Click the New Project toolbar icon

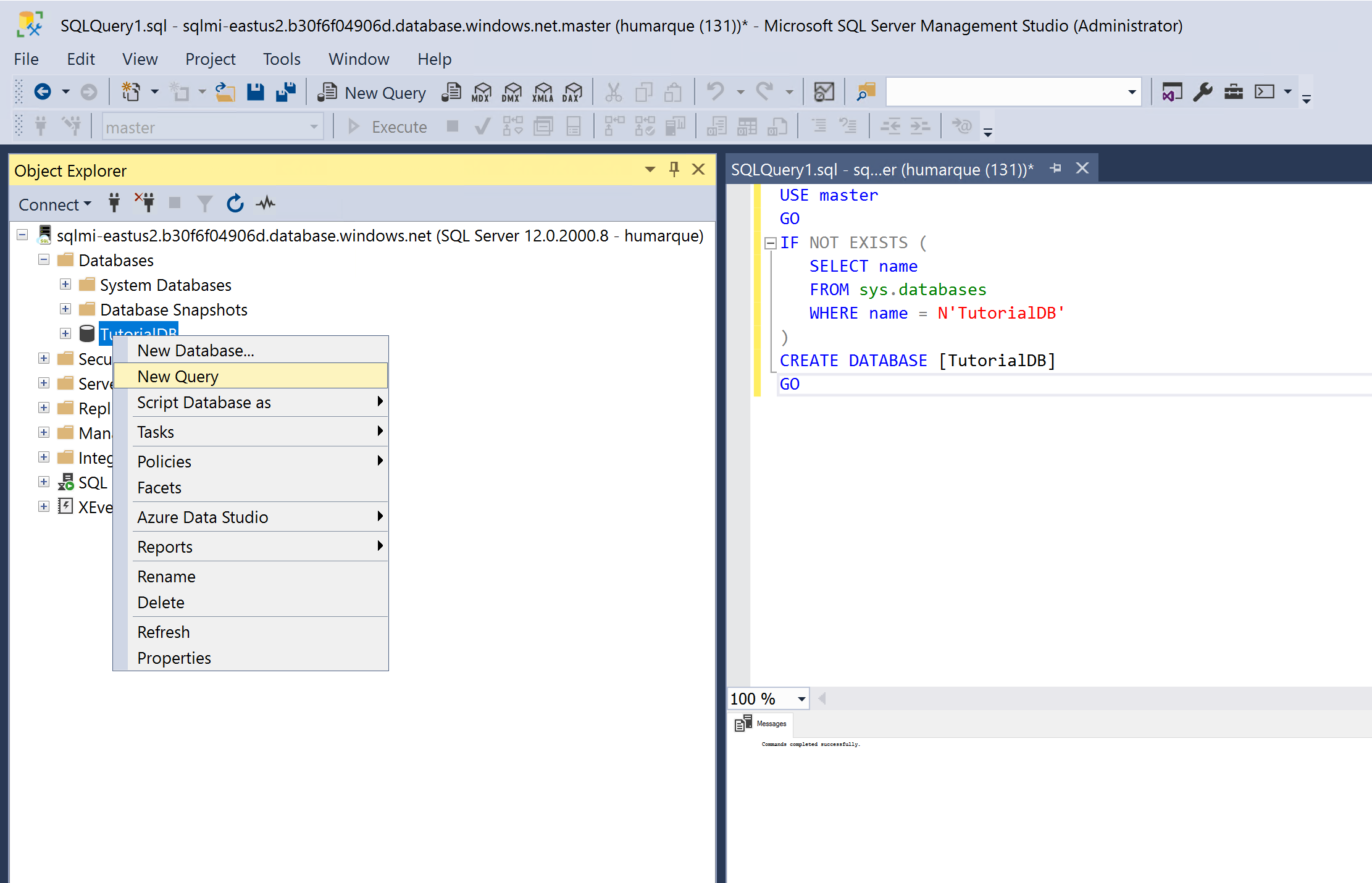131,92
